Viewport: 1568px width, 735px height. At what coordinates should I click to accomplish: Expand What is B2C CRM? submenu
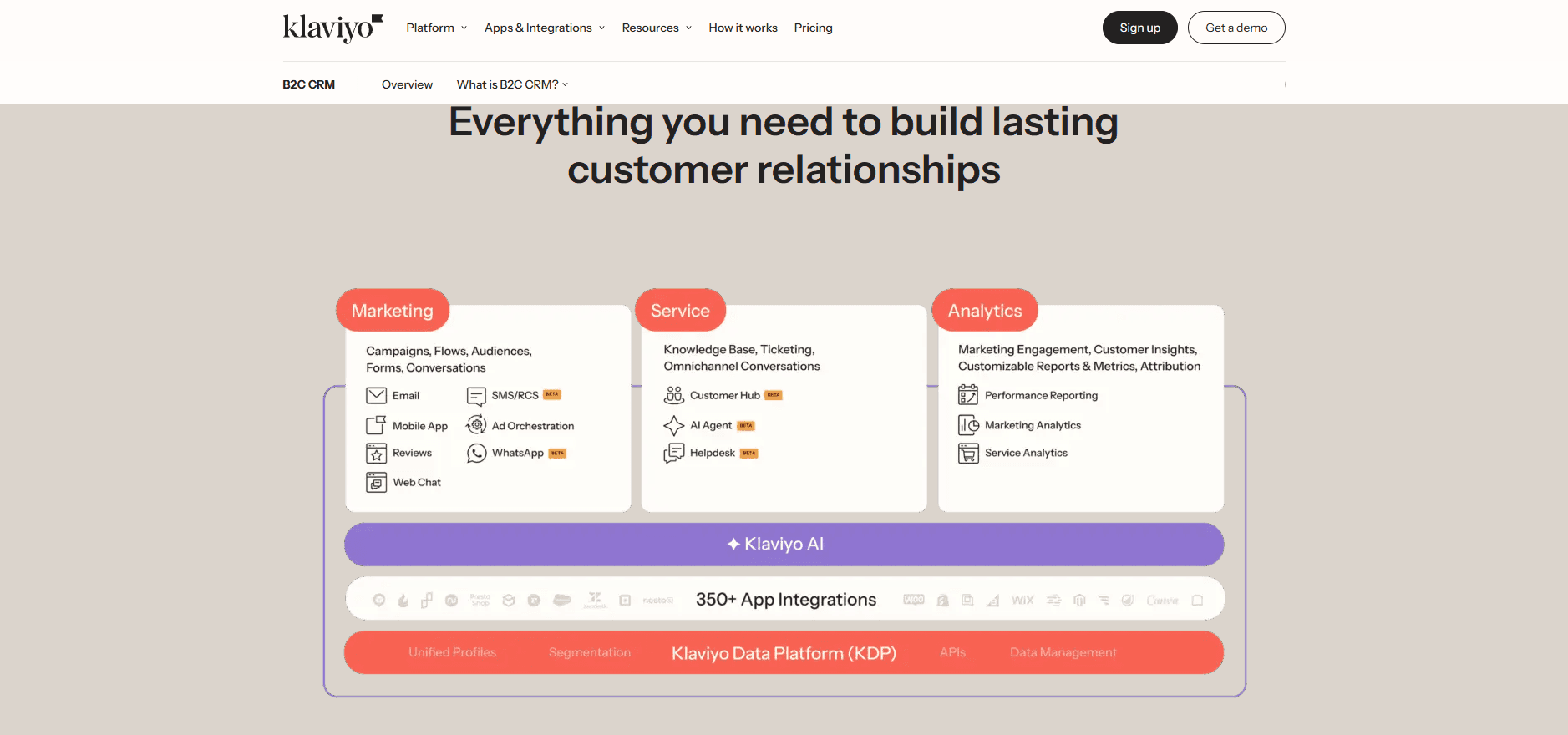point(512,84)
